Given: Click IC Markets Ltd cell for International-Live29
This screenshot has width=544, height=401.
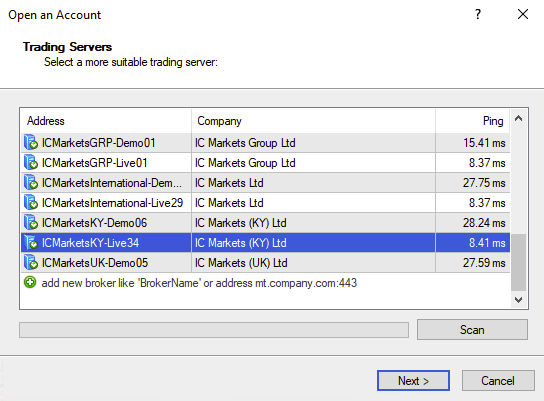Looking at the screenshot, I should coord(313,203).
